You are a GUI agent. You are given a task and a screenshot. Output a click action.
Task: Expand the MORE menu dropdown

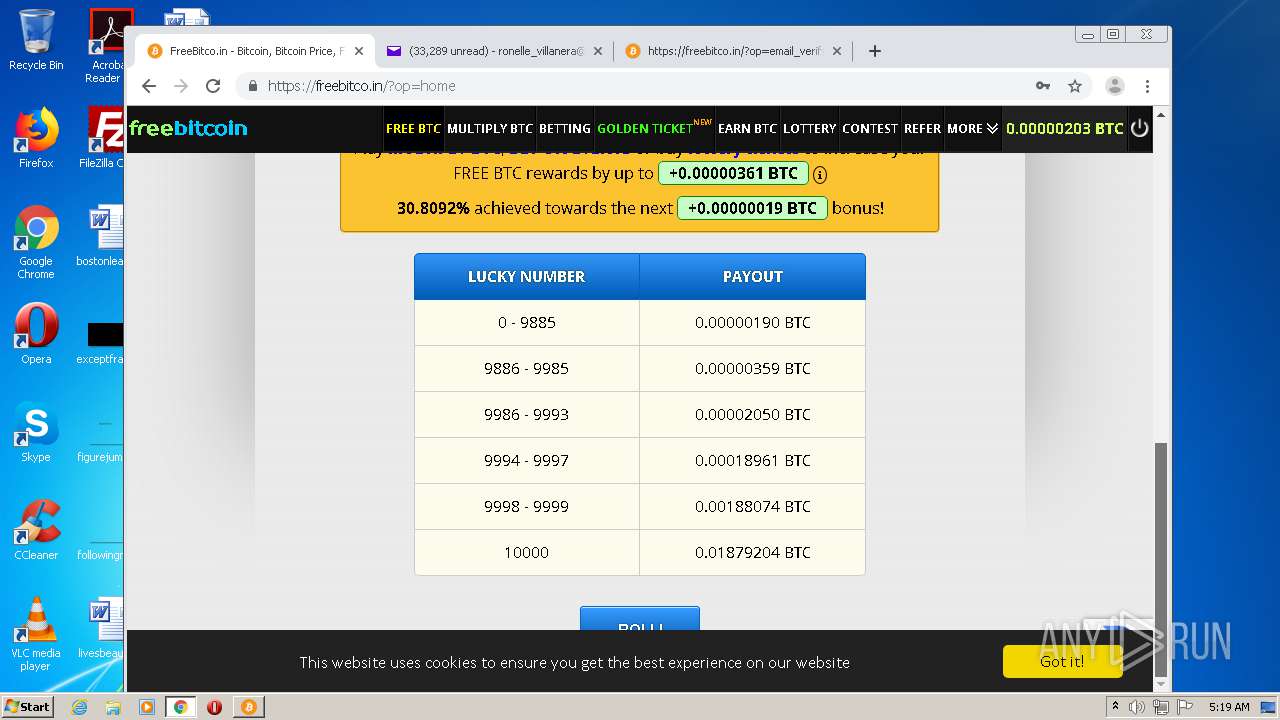pyautogui.click(x=973, y=128)
